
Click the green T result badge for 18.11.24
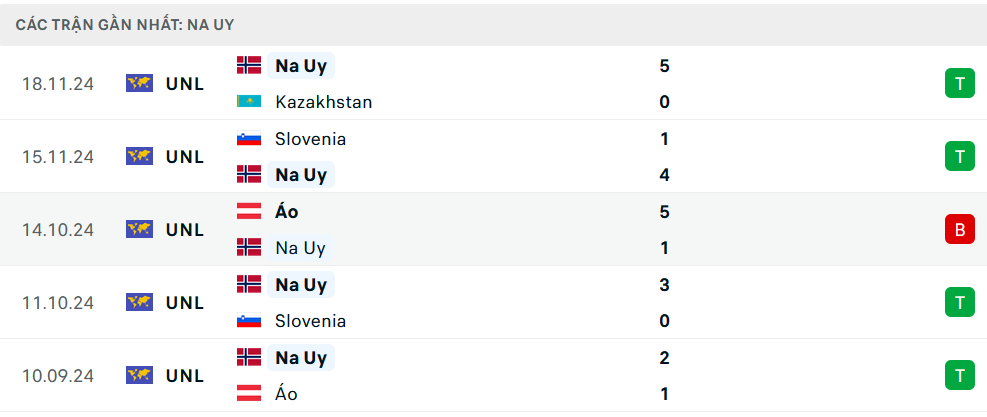pos(959,83)
